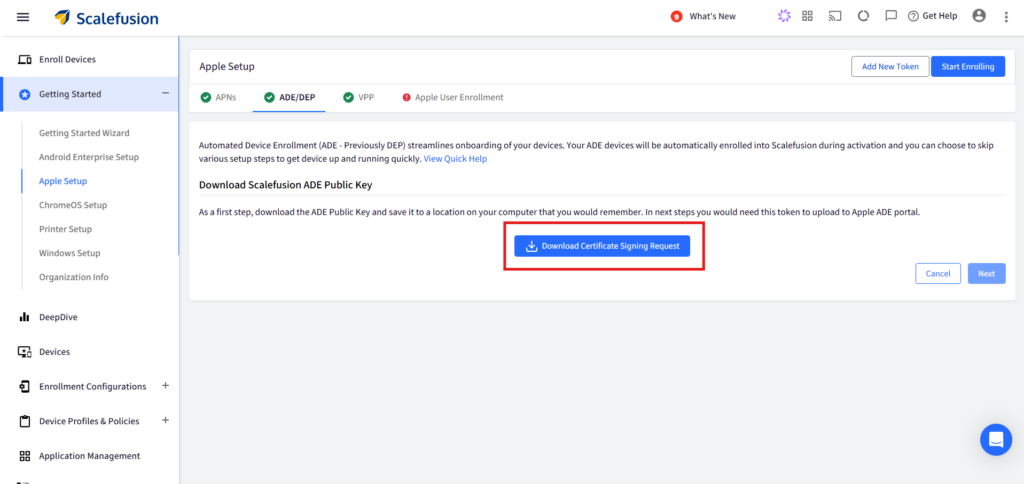Open Printer Setup
The height and width of the screenshot is (484, 1024).
coord(65,229)
